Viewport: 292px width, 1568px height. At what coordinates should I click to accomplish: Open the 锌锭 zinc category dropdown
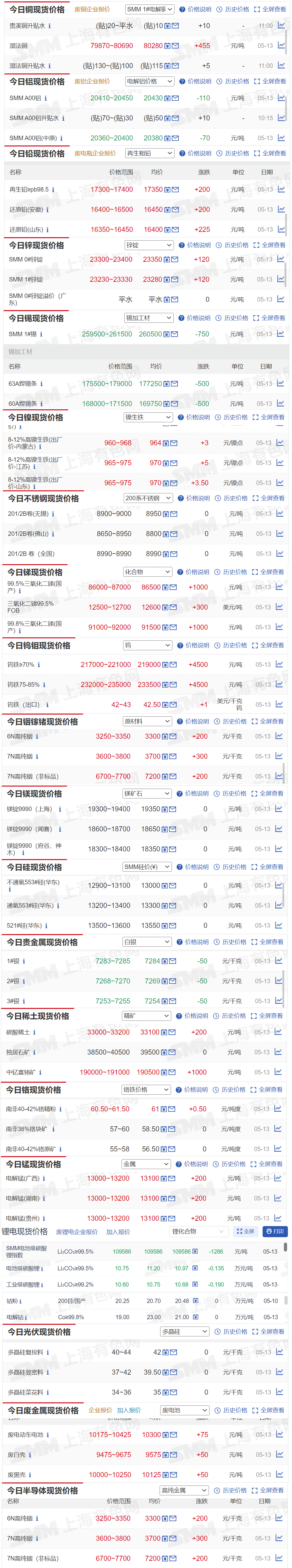[149, 245]
